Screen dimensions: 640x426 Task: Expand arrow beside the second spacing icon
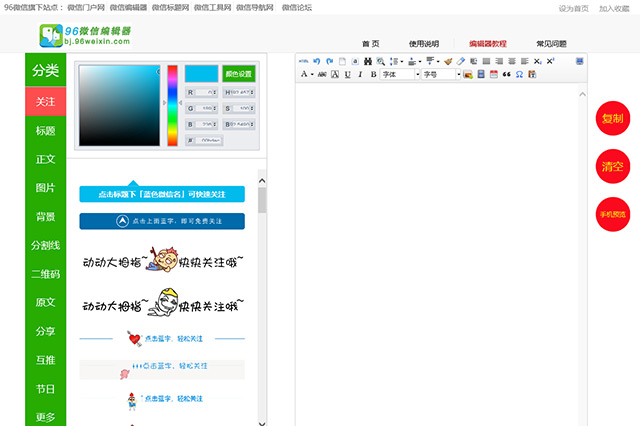click(420, 62)
